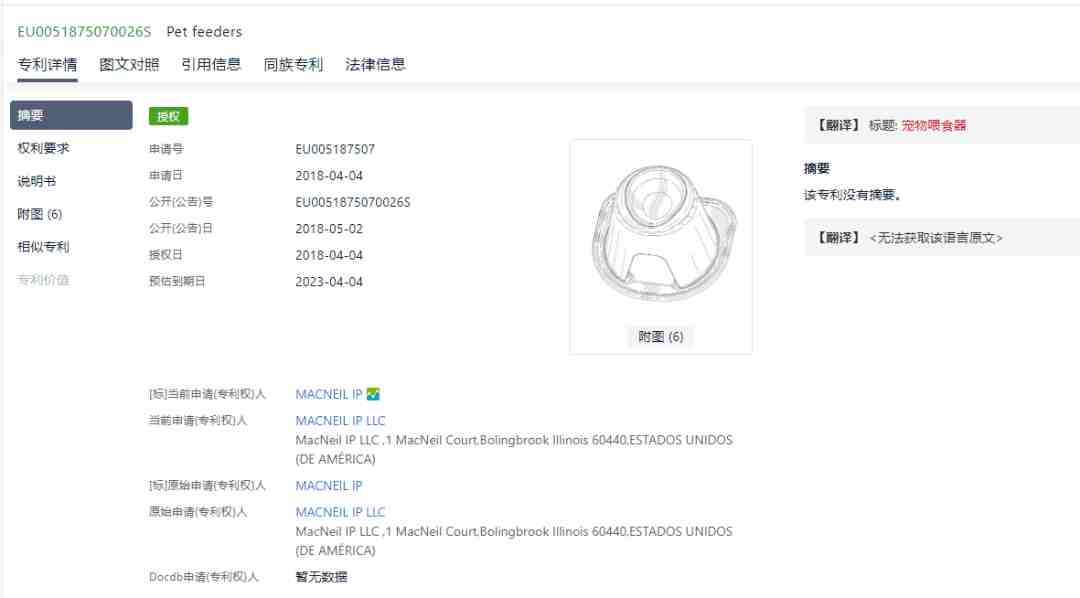This screenshot has height=598, width=1080.
Task: Click the green 授权 status badge
Action: [x=169, y=116]
